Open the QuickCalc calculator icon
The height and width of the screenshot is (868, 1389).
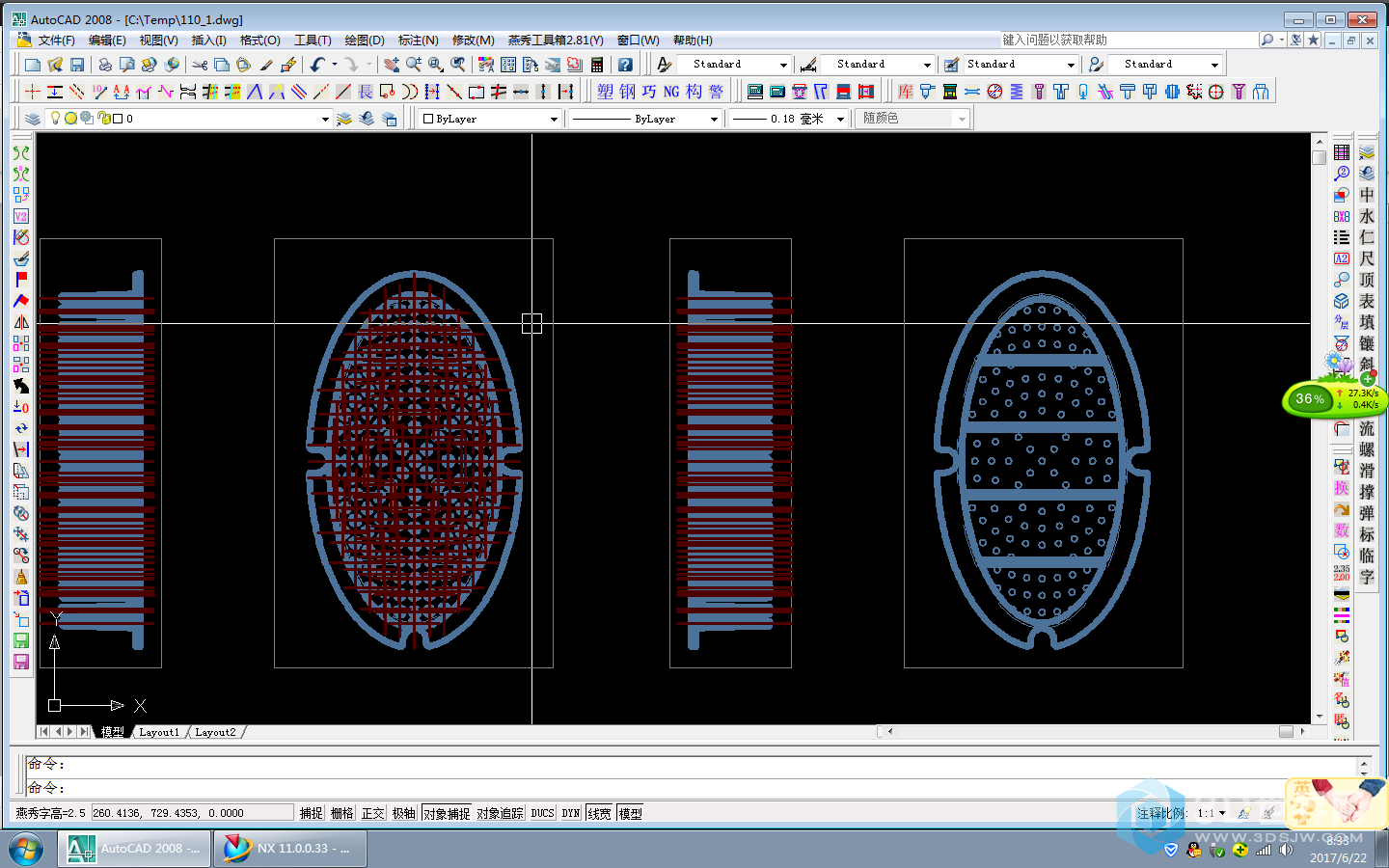(x=597, y=65)
